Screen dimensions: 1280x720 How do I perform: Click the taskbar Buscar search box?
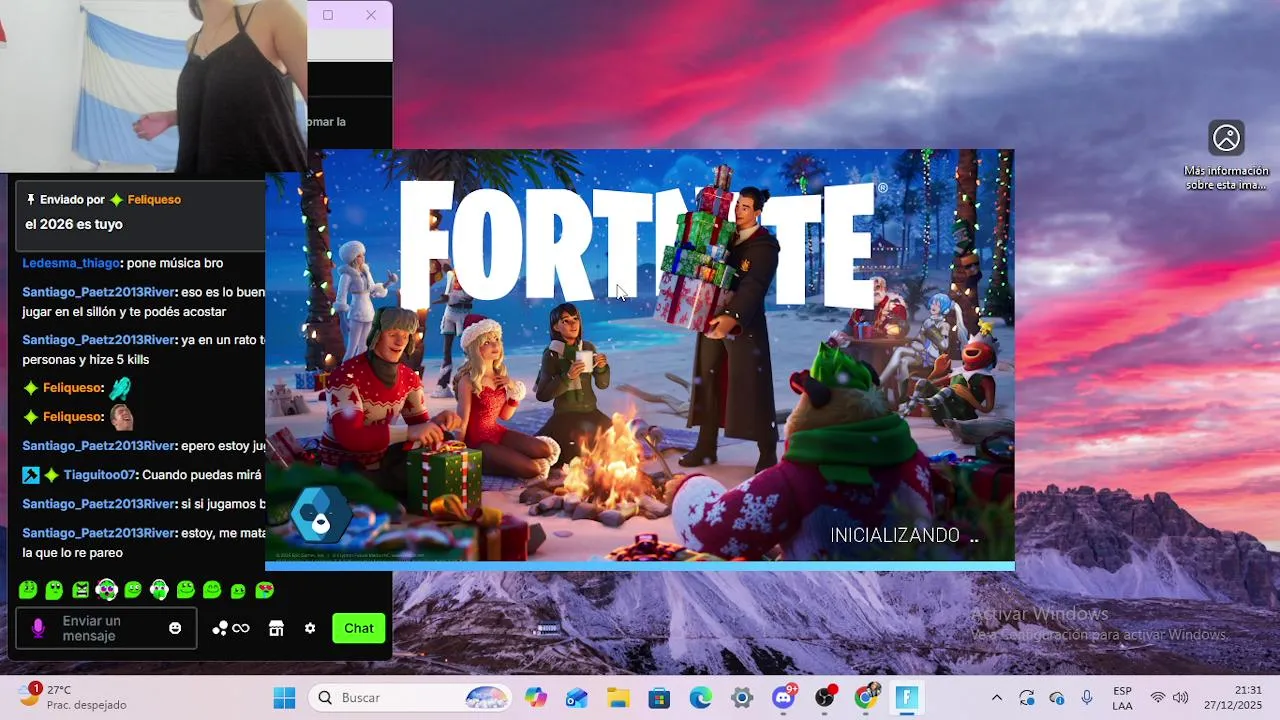[x=410, y=697]
